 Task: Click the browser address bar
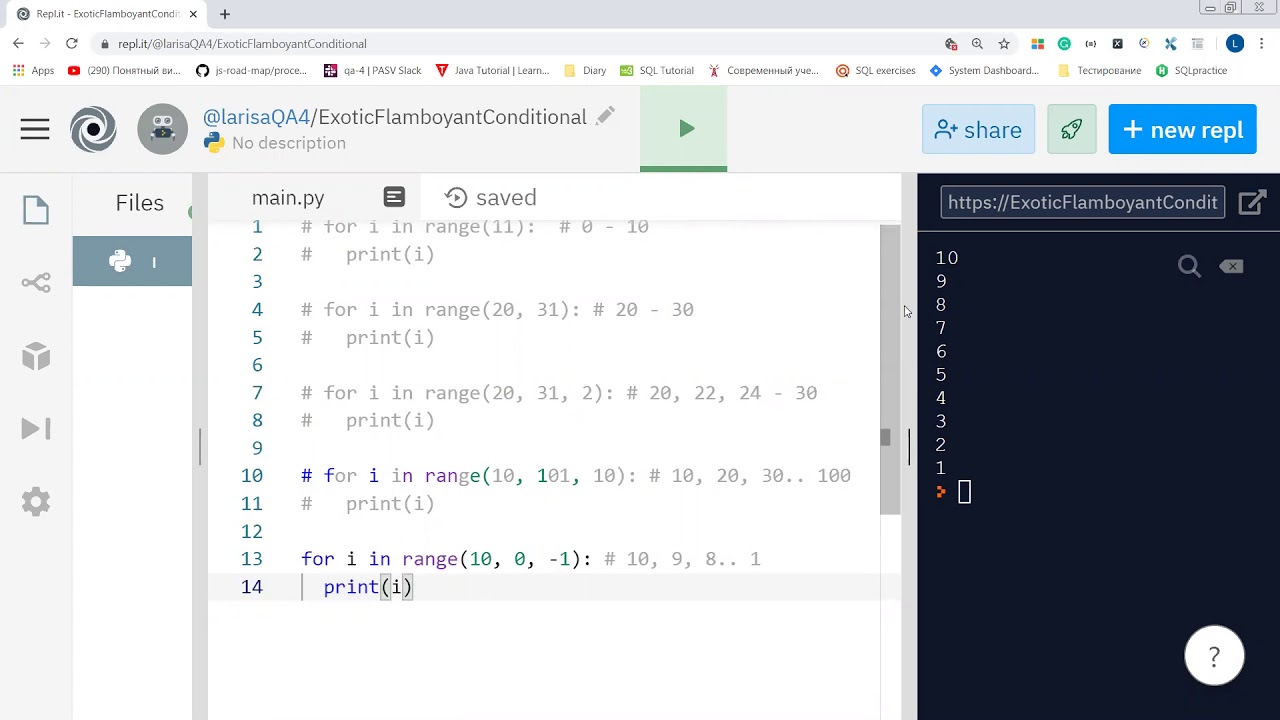click(x=520, y=44)
